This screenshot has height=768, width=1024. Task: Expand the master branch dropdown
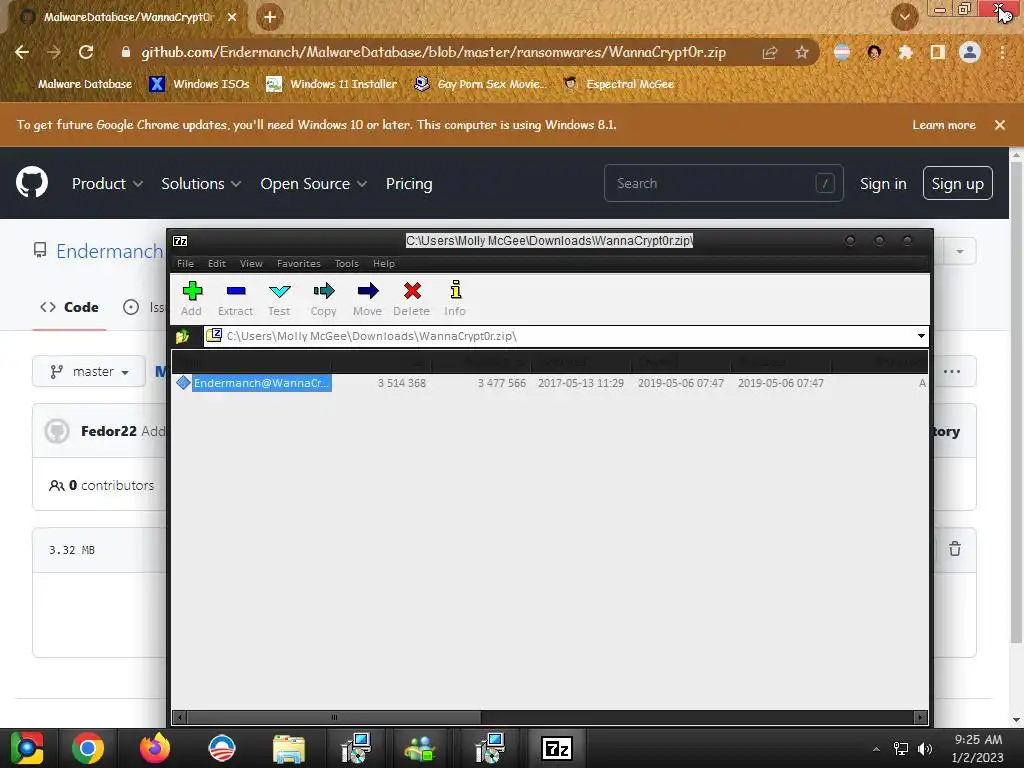click(89, 372)
